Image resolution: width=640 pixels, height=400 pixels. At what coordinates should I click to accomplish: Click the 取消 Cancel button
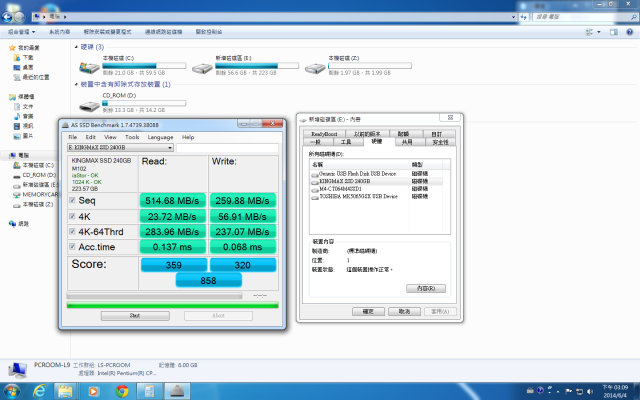[404, 311]
